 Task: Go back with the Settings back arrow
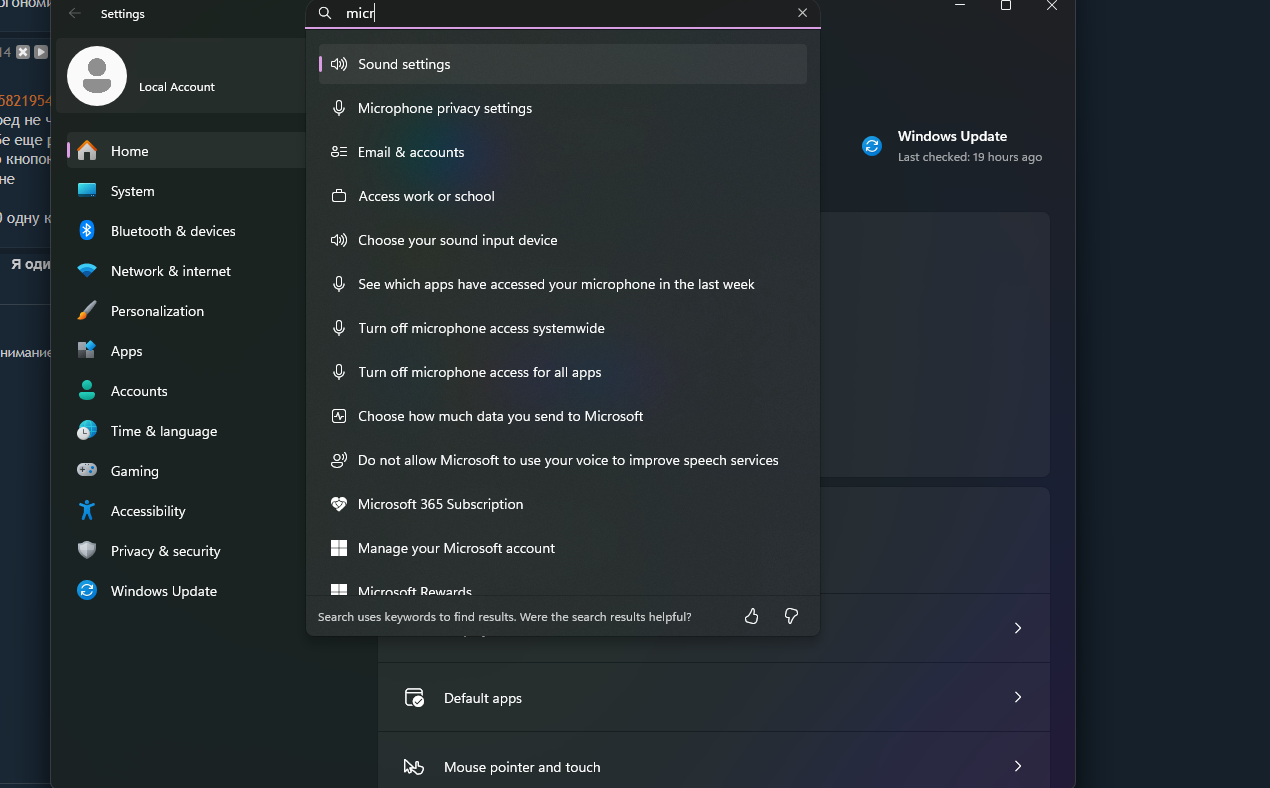[75, 14]
